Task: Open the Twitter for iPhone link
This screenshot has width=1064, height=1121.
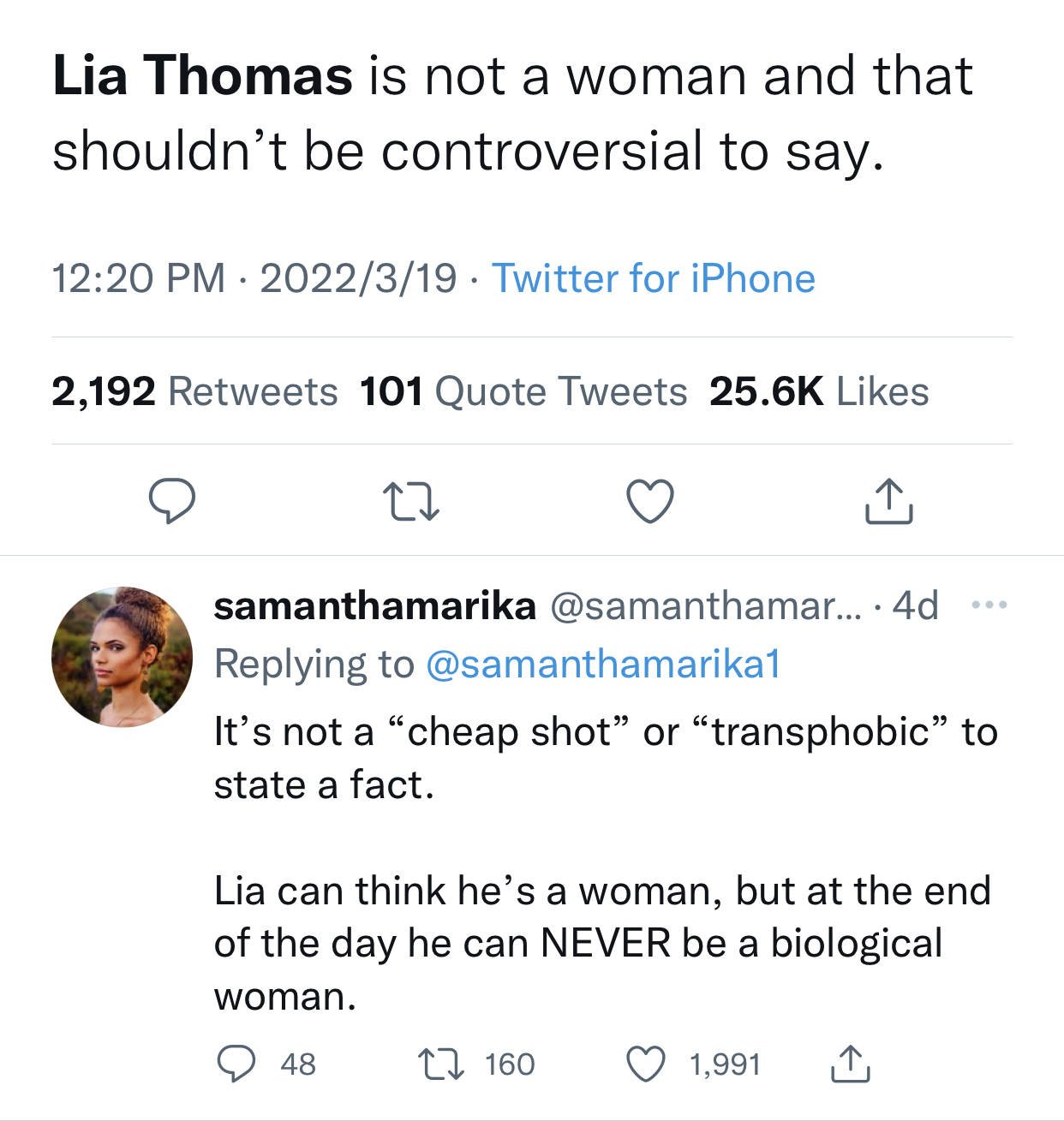Action: (654, 278)
